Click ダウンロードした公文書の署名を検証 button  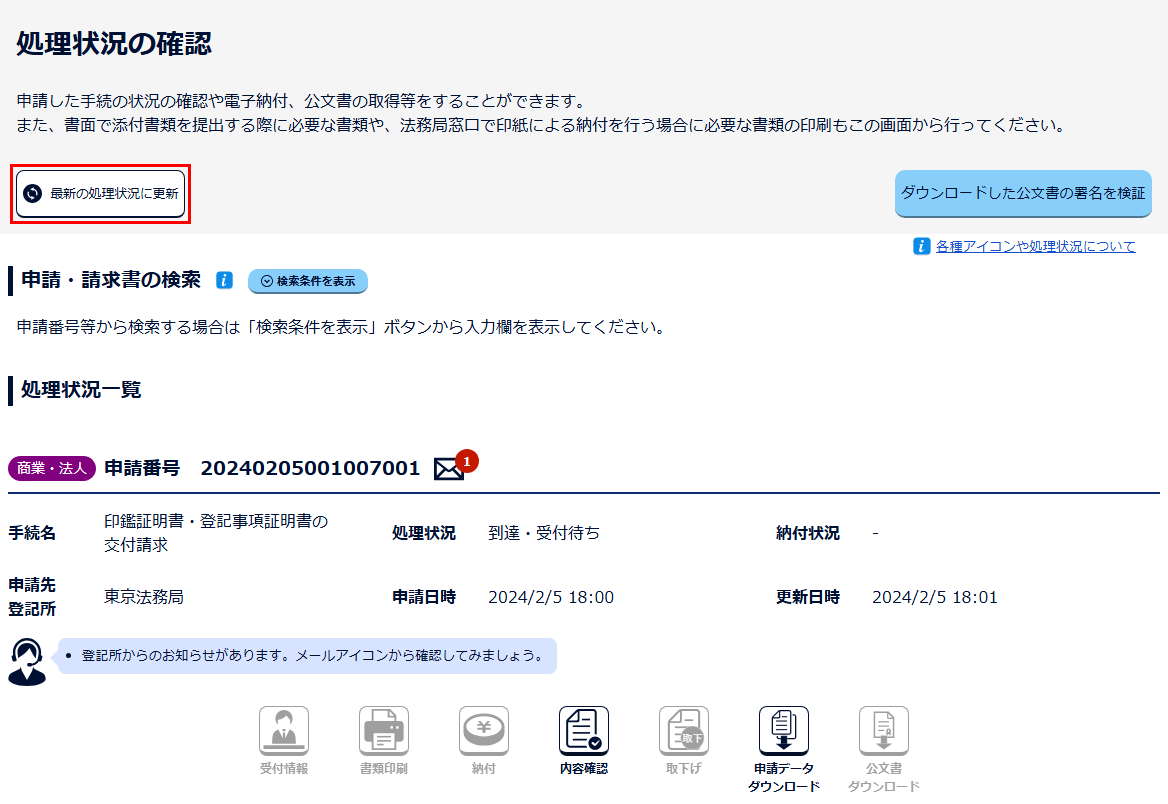tap(1022, 193)
